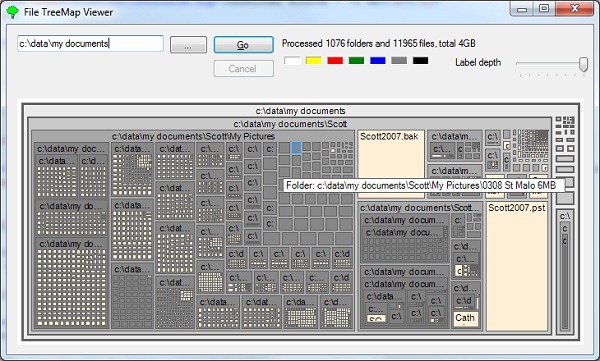Minimize the File TreeMap Viewer window
Image resolution: width=600 pixels, height=361 pixels.
[x=522, y=9]
